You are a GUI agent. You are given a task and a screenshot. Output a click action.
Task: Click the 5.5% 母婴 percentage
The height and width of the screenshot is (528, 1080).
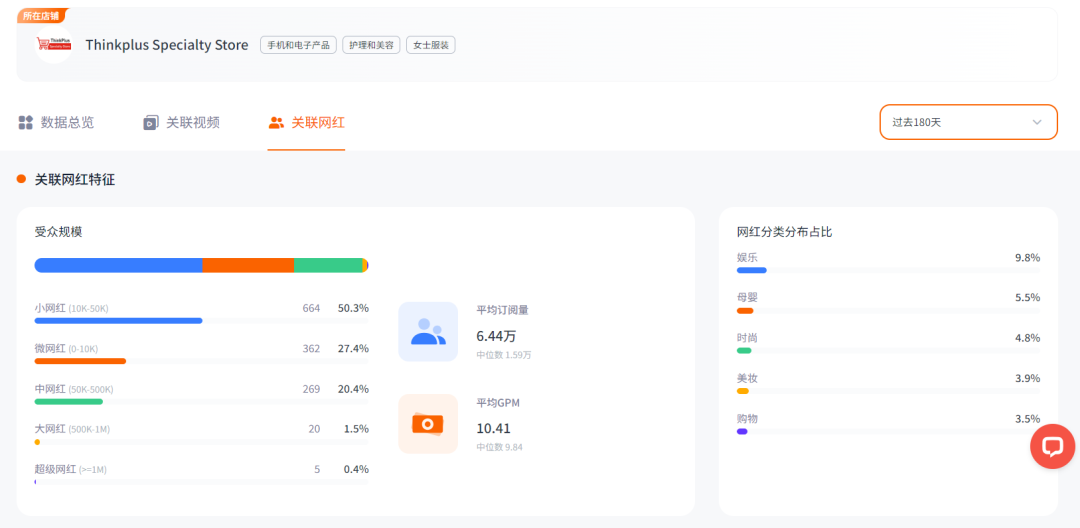pyautogui.click(x=1027, y=298)
